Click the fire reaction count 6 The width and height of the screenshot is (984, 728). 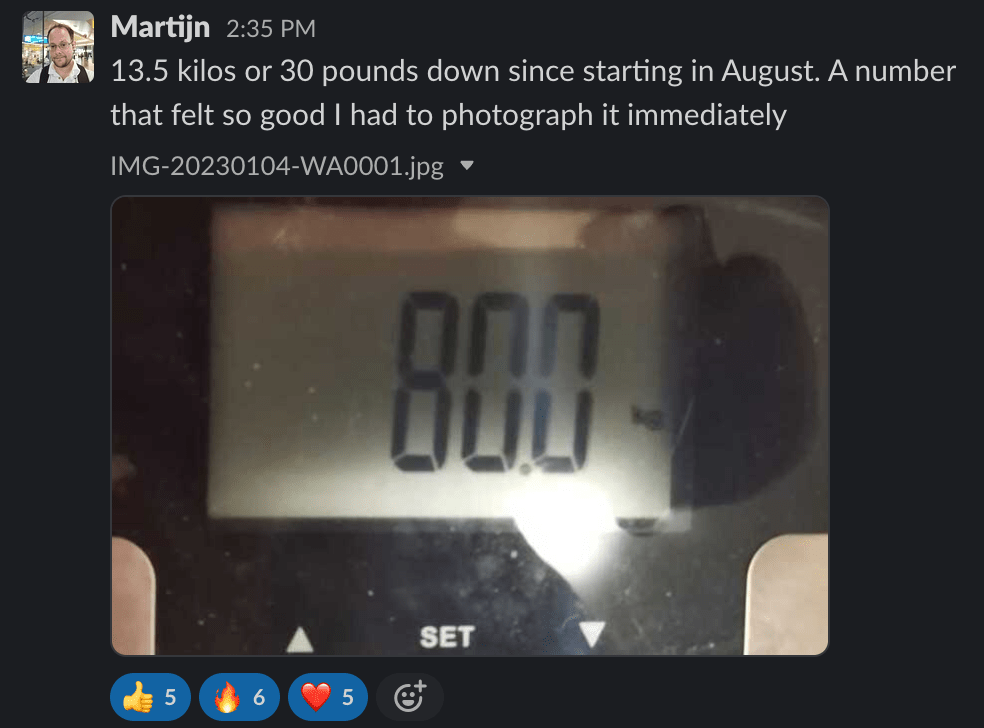coord(259,697)
